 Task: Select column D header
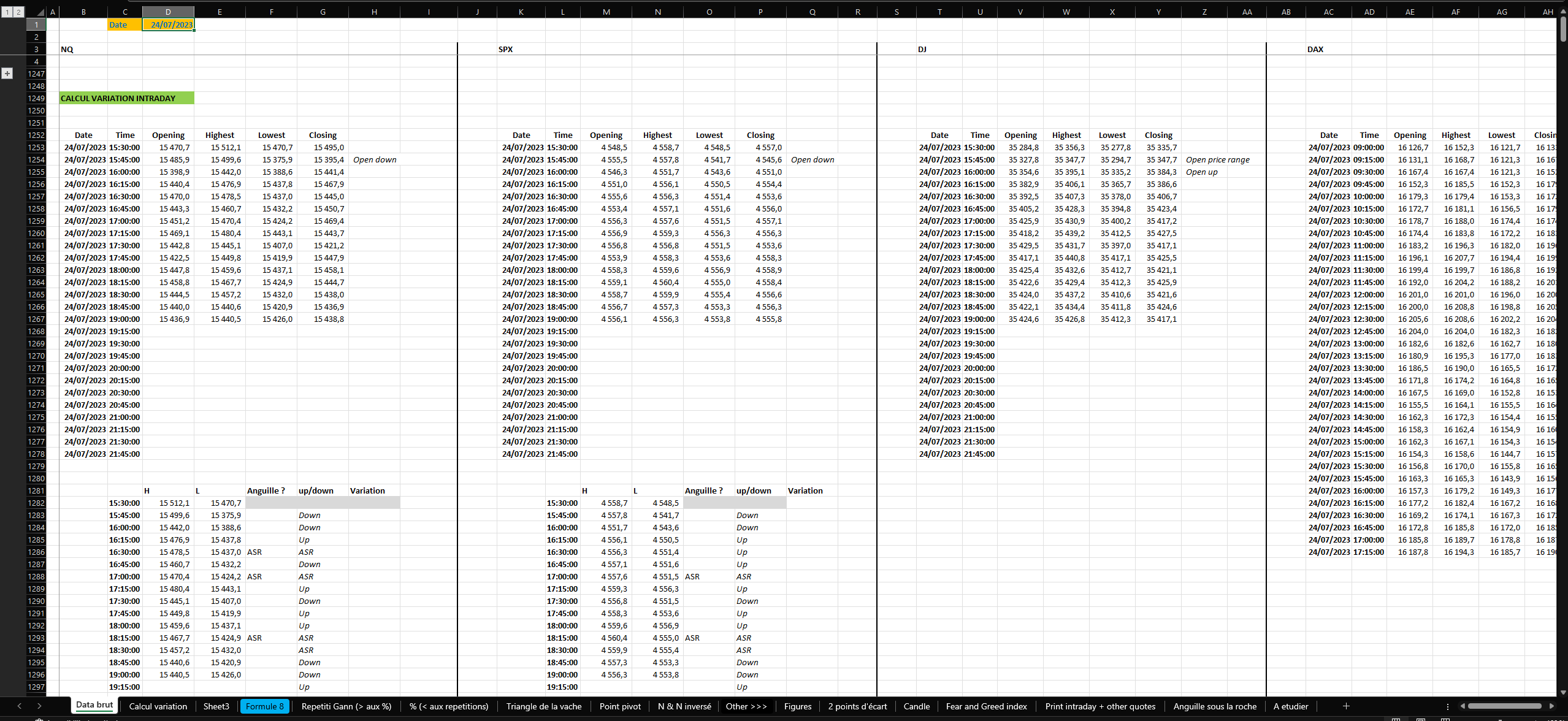pos(168,12)
